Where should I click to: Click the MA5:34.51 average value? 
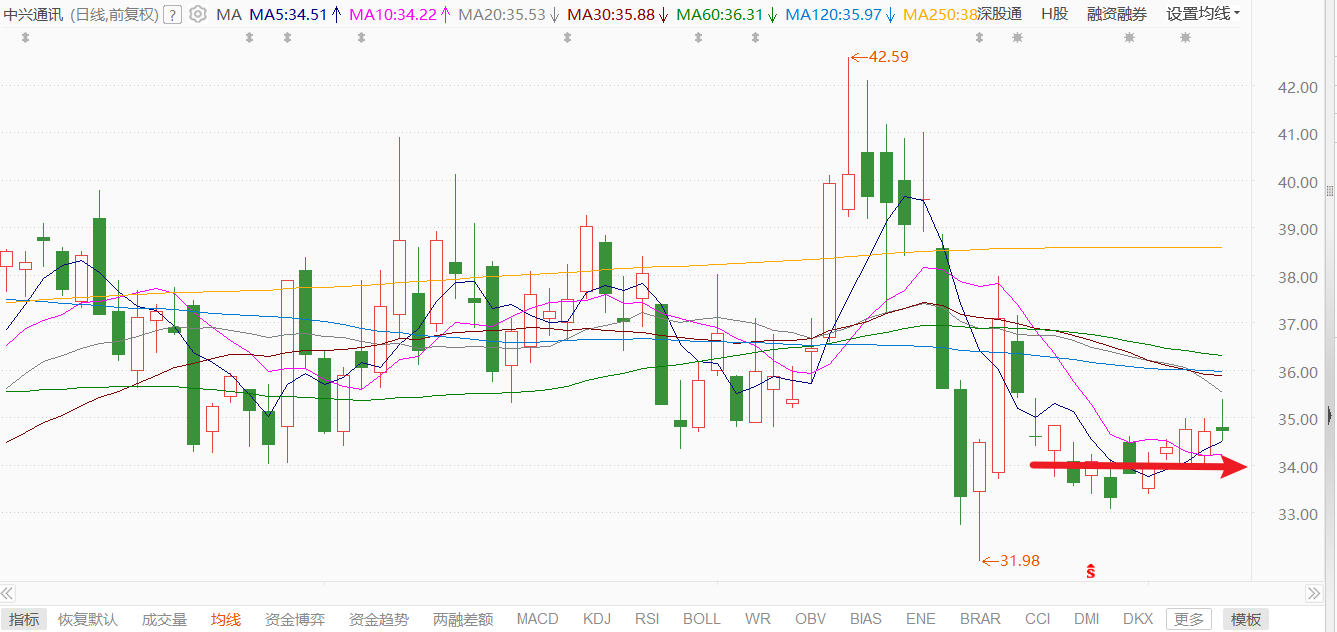(288, 14)
